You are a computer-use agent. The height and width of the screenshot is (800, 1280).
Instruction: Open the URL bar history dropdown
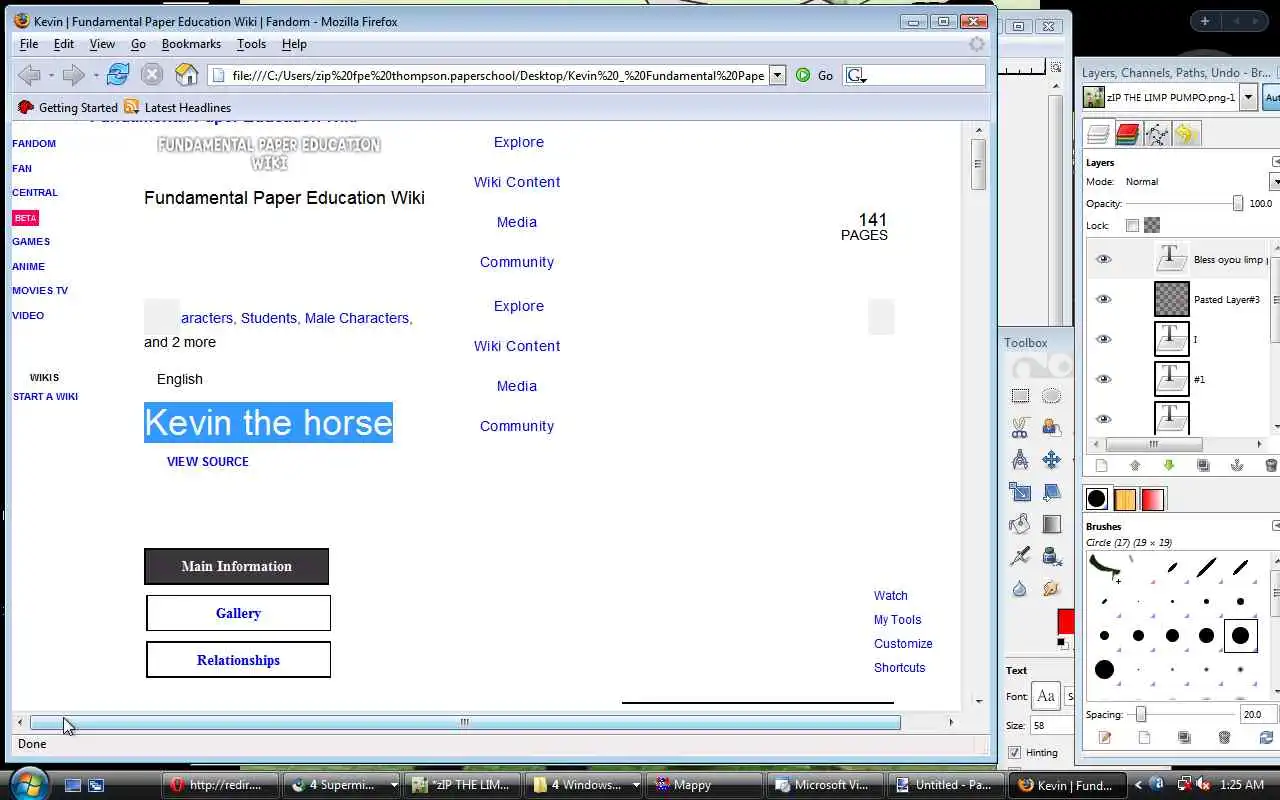[x=777, y=75]
